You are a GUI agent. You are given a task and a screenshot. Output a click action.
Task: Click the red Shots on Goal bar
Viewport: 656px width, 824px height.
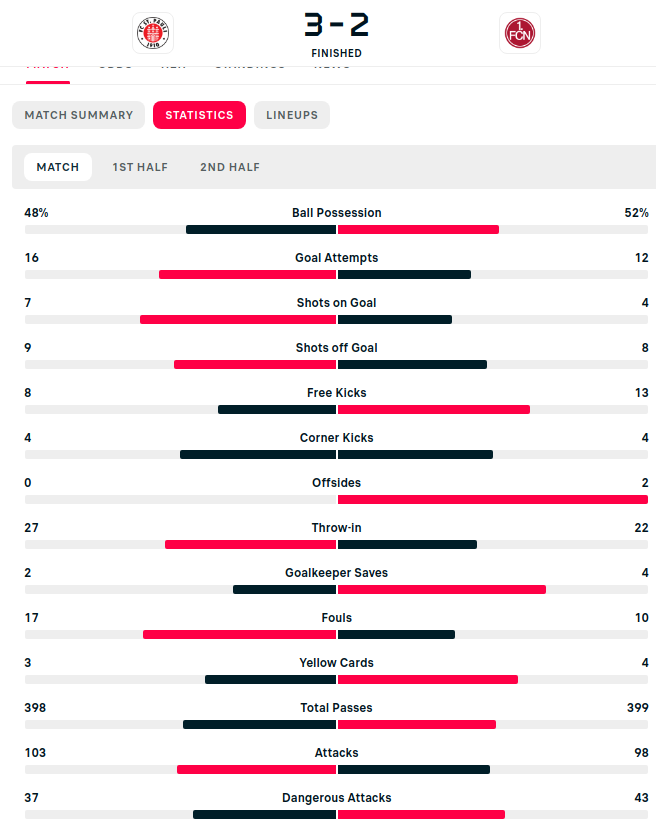pos(238,320)
